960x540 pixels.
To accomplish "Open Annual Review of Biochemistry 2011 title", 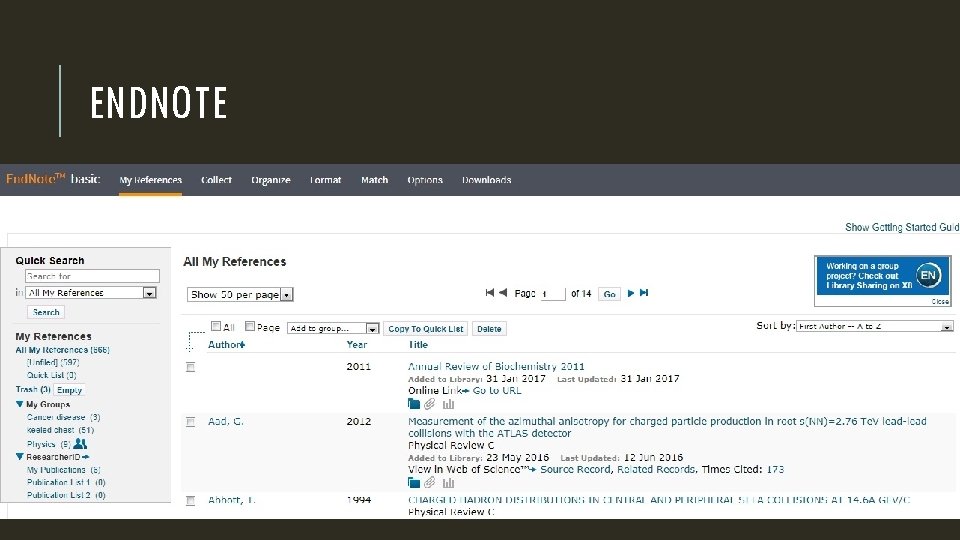I will tap(496, 366).
